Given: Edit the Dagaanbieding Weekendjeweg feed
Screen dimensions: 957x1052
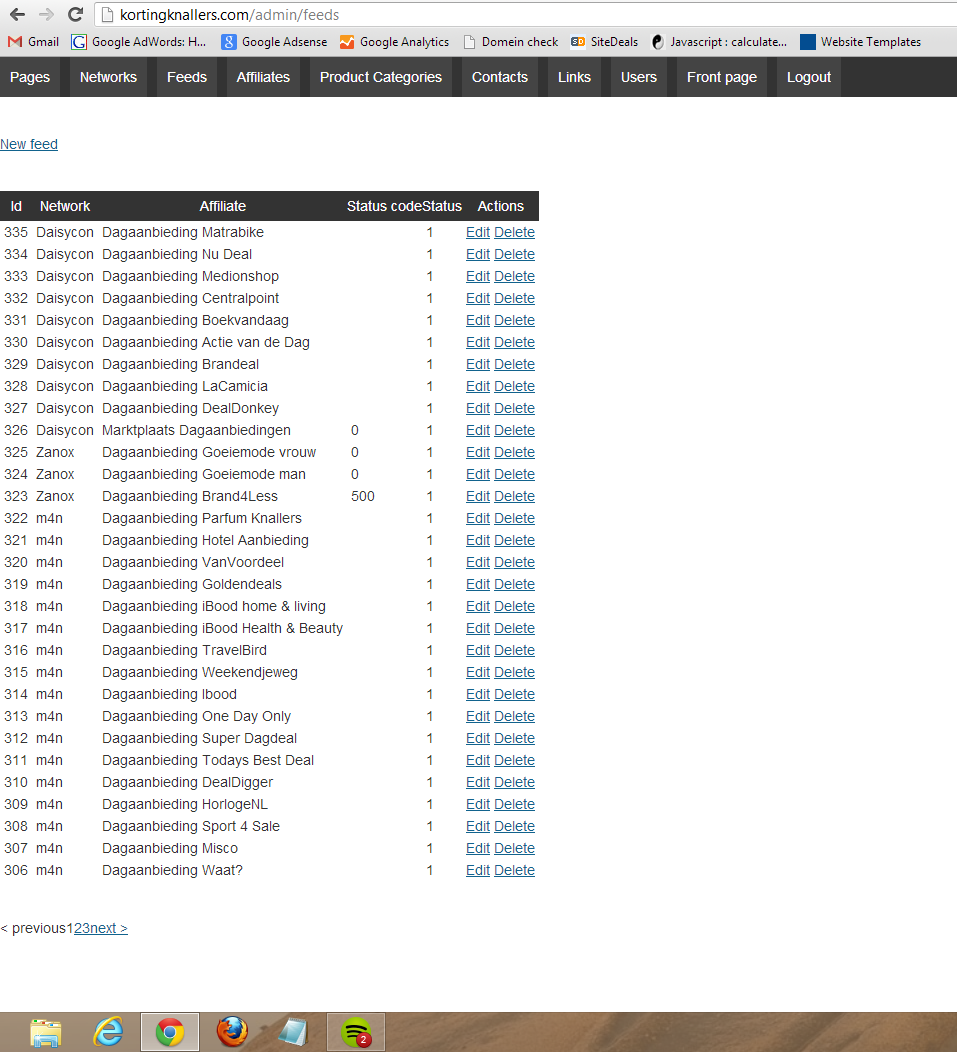Looking at the screenshot, I should tap(478, 672).
